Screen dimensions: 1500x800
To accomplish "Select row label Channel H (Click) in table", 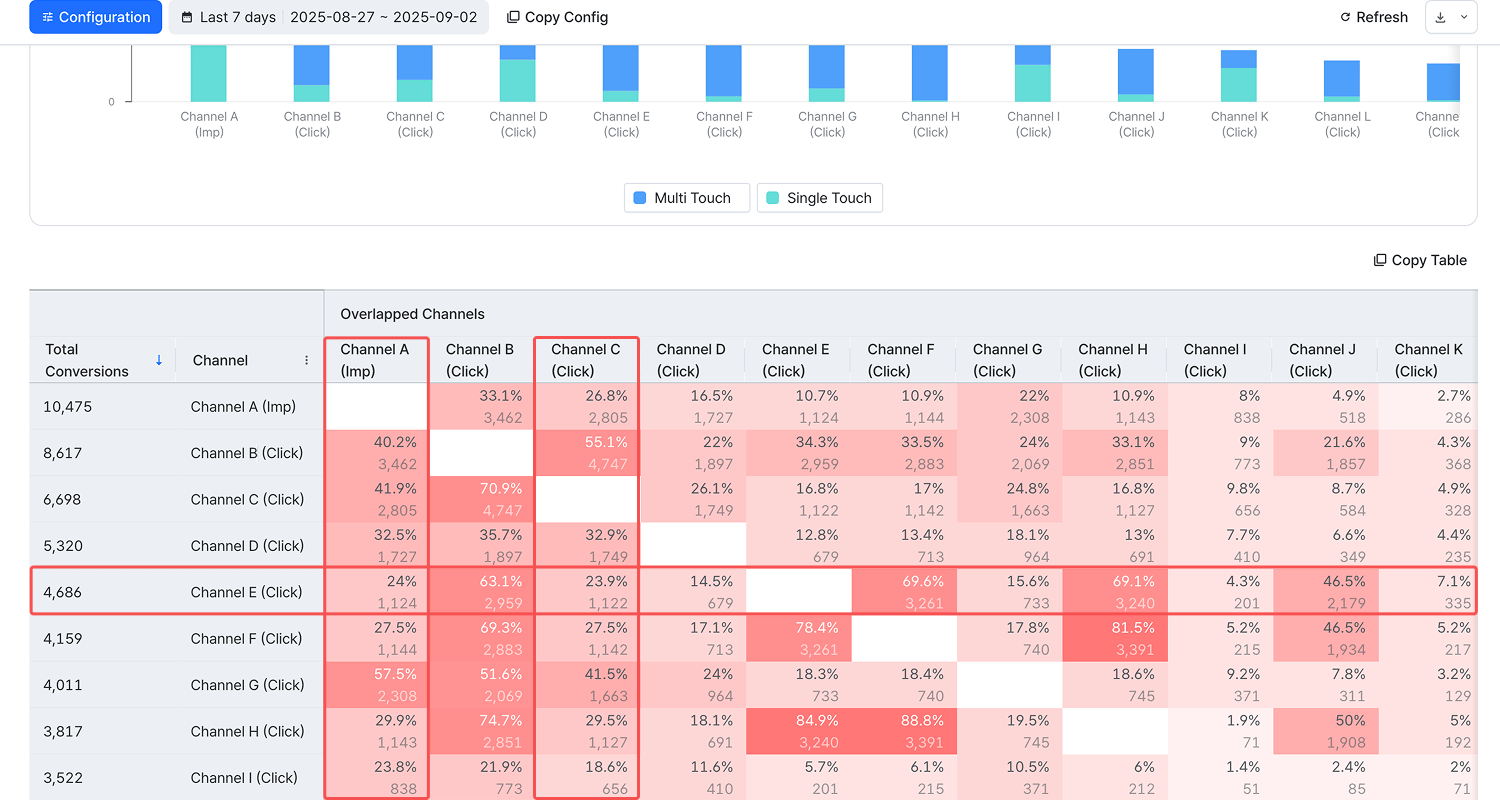I will pos(247,731).
